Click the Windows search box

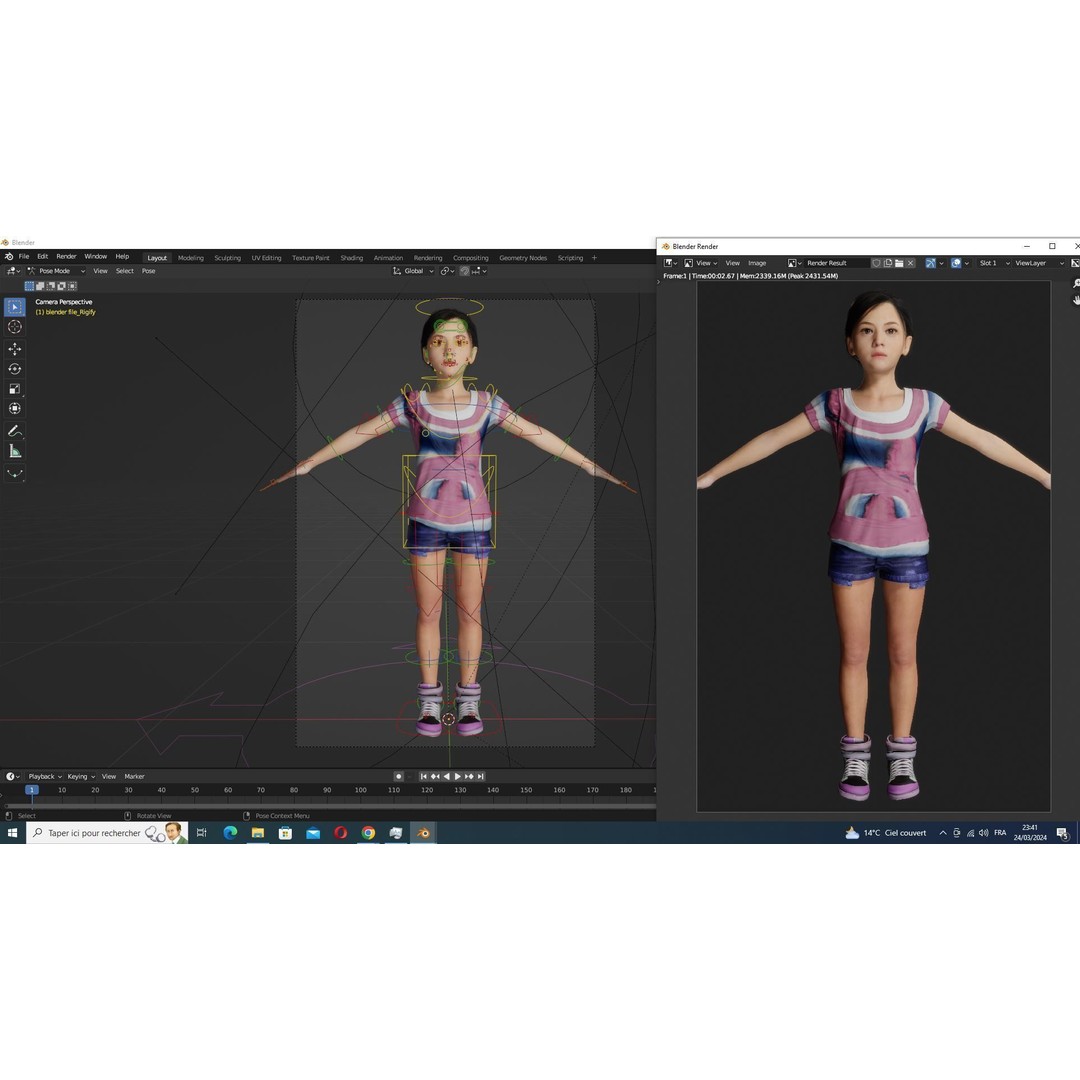[107, 833]
